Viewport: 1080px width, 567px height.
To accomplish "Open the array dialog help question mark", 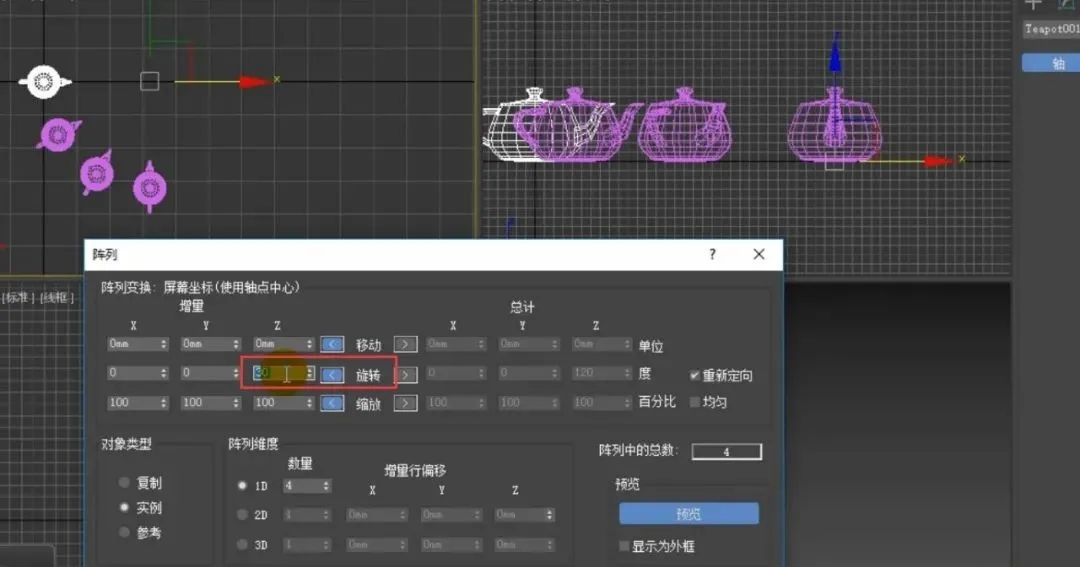I will point(712,254).
